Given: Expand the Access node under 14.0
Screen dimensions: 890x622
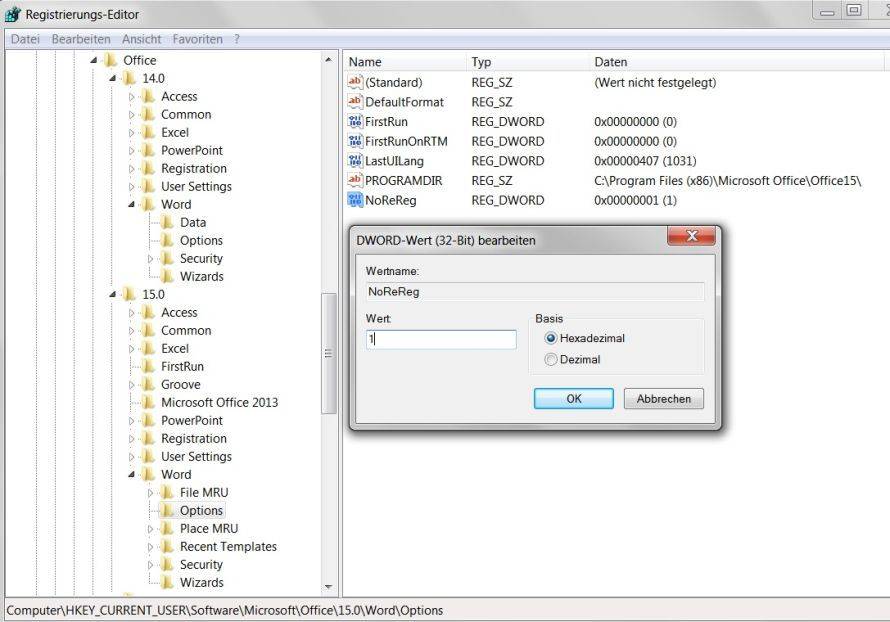Looking at the screenshot, I should (131, 96).
